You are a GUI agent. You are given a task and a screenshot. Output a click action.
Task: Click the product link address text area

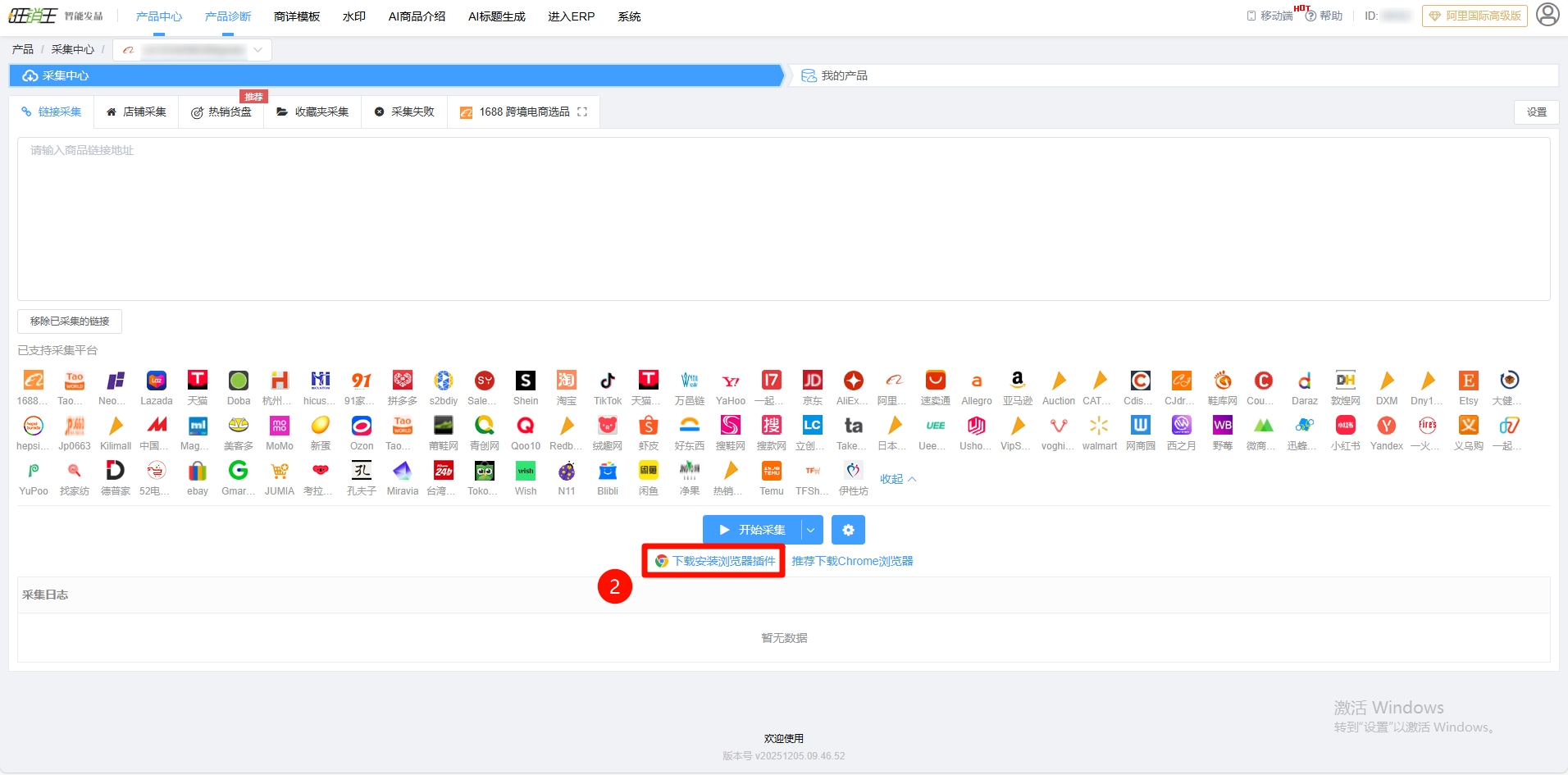[783, 218]
